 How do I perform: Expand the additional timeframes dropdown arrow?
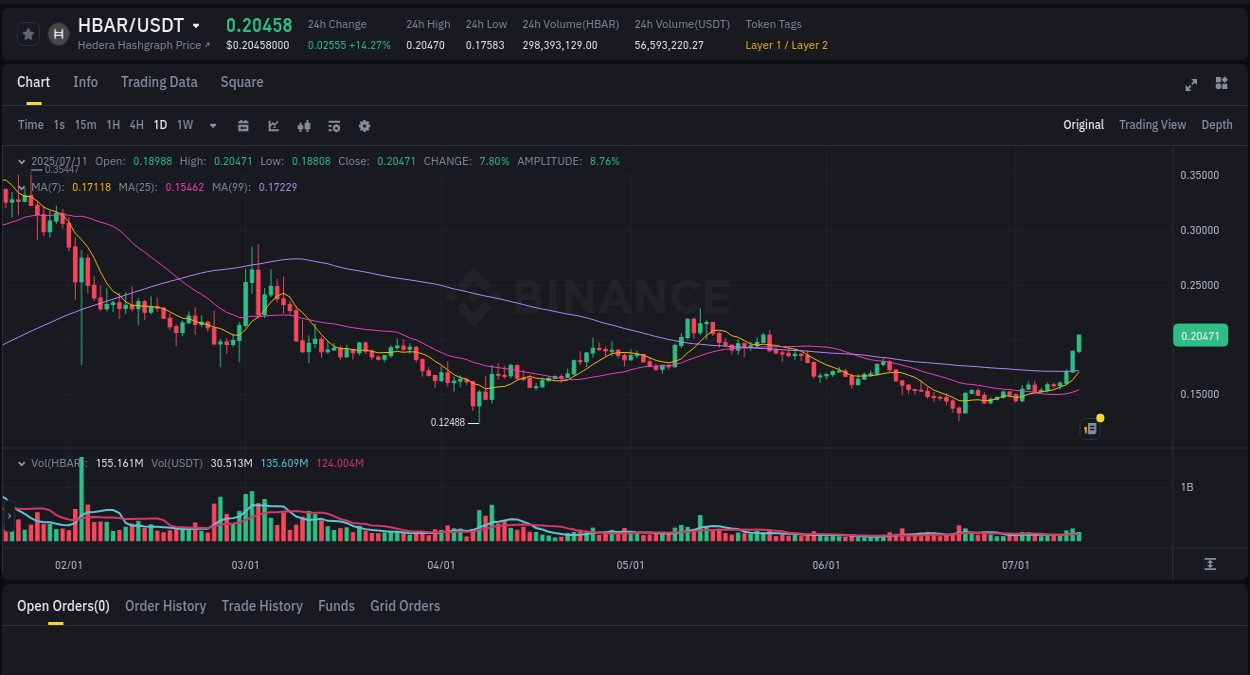coord(212,125)
